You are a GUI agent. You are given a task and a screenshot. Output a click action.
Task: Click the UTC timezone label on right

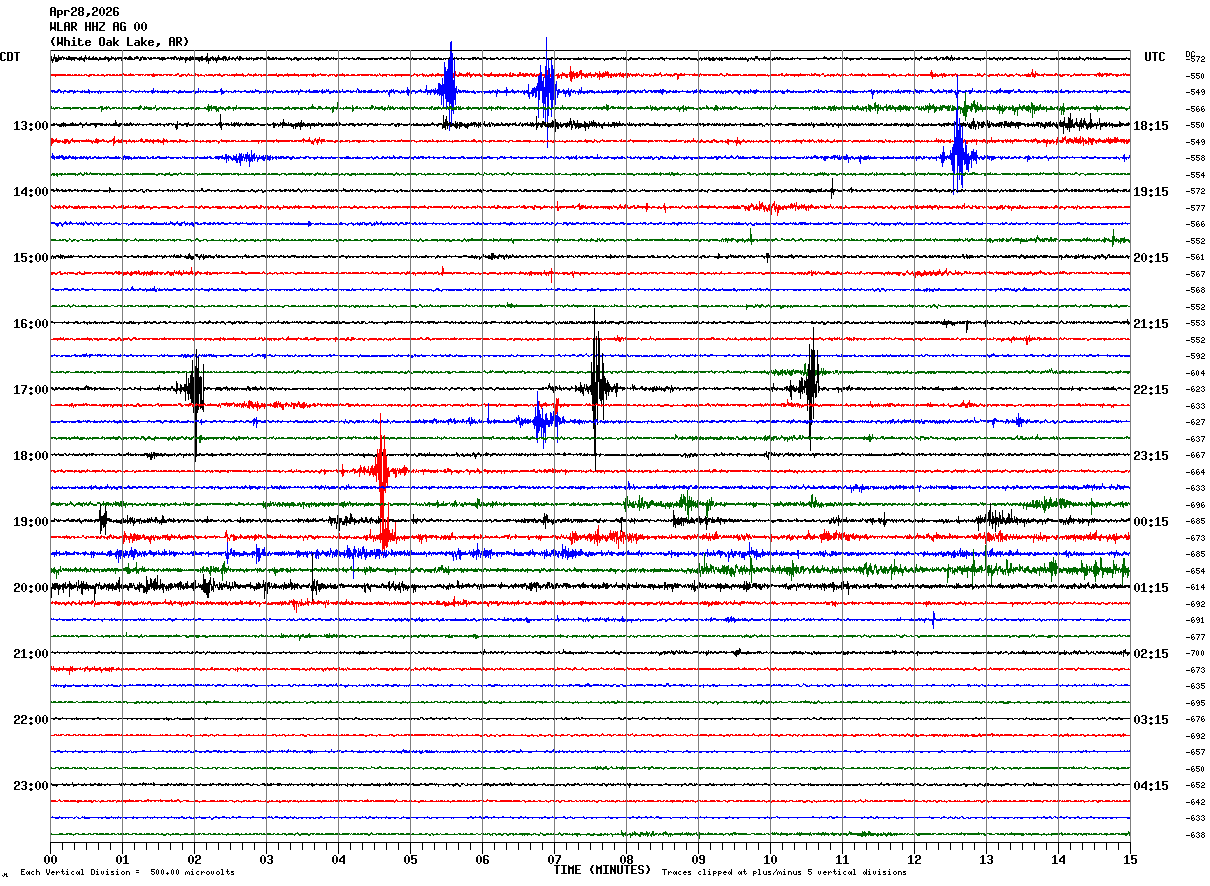[1154, 57]
